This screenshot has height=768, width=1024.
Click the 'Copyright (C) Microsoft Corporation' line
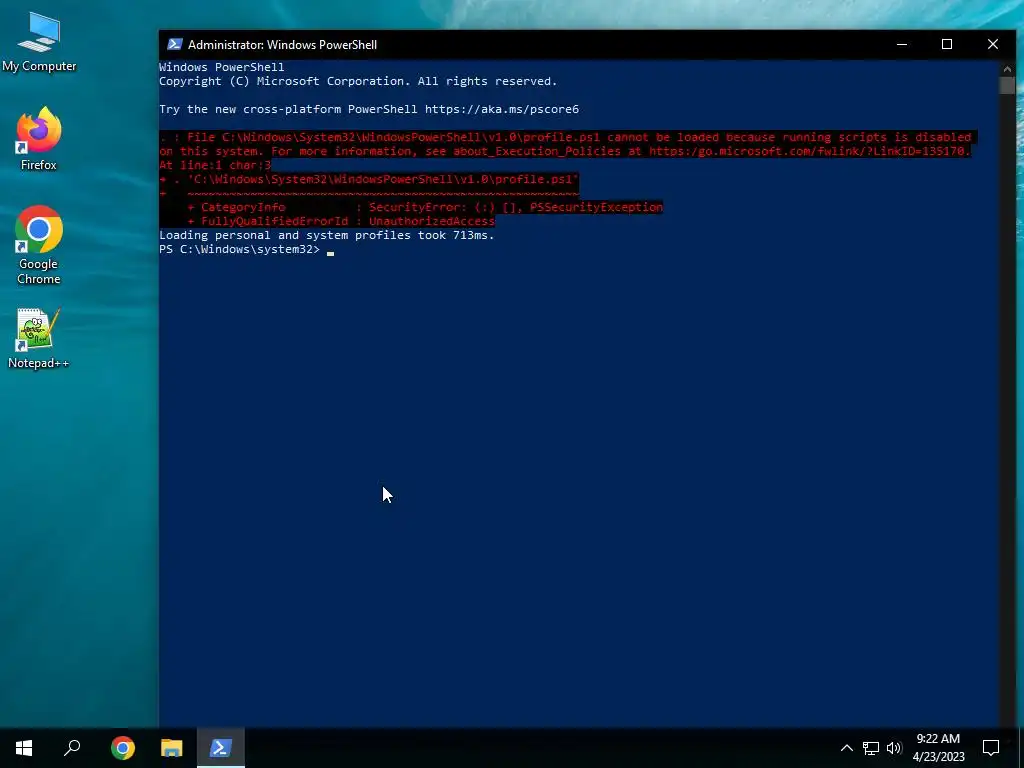coord(358,81)
